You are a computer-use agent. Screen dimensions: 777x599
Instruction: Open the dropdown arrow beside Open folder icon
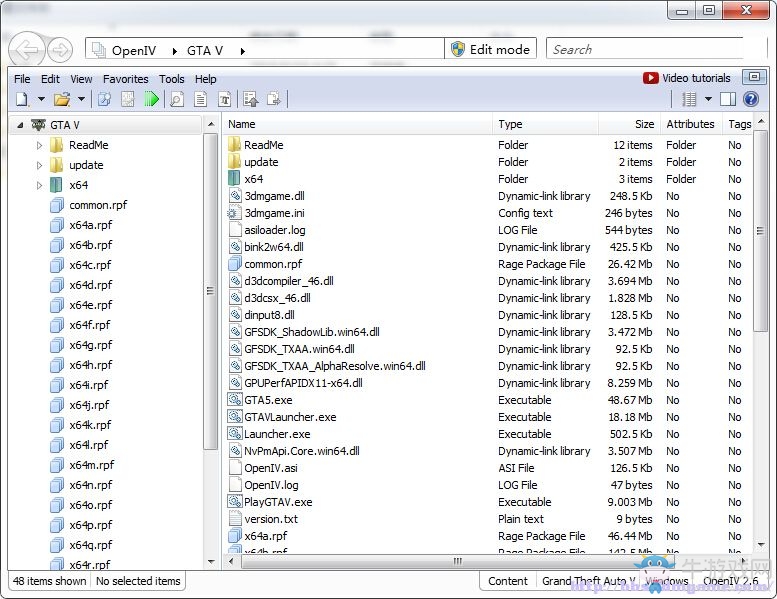click(x=81, y=99)
